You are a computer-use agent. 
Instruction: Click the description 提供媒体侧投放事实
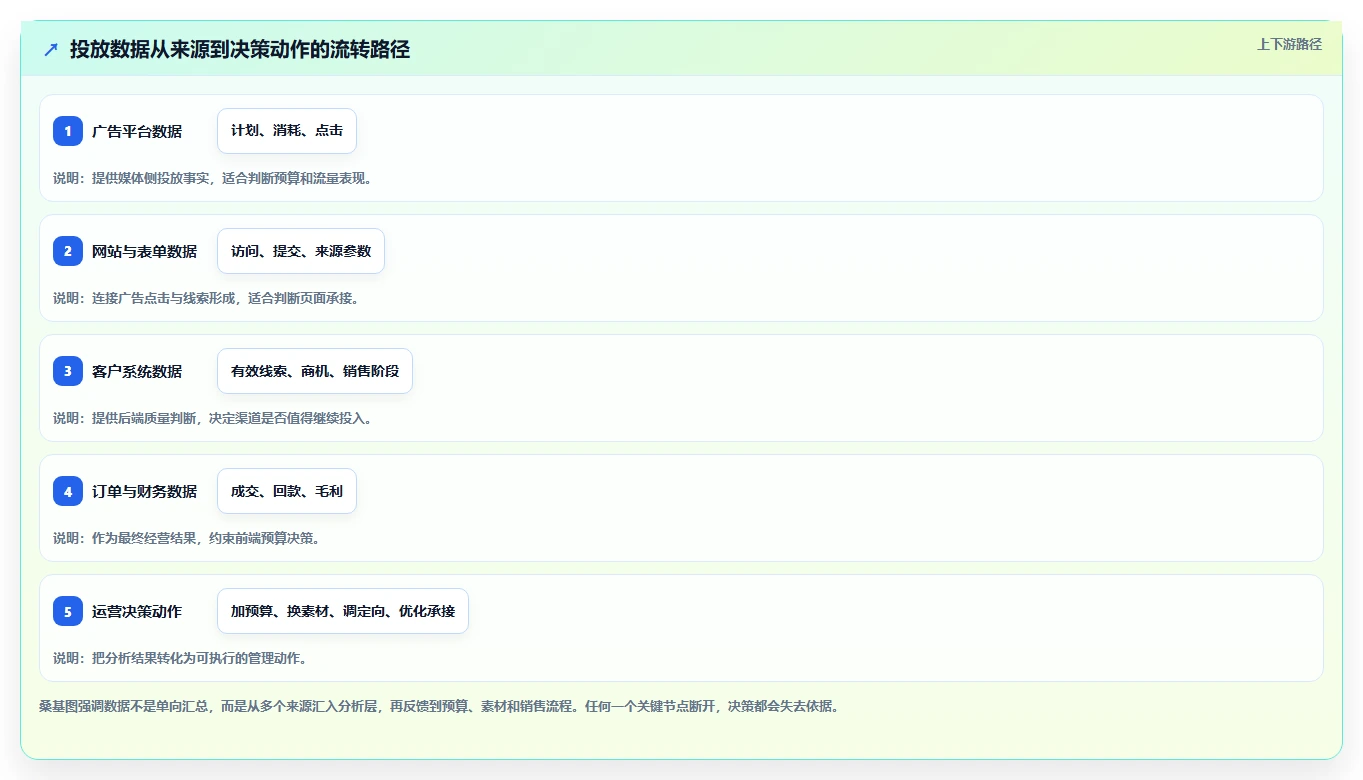(x=213, y=178)
